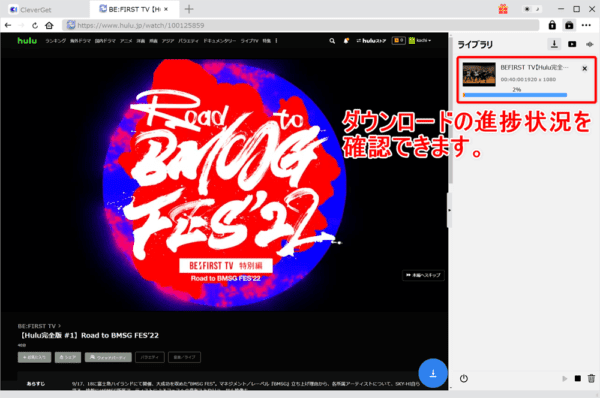
Task: Resume all downloads with play icon
Action: [564, 378]
